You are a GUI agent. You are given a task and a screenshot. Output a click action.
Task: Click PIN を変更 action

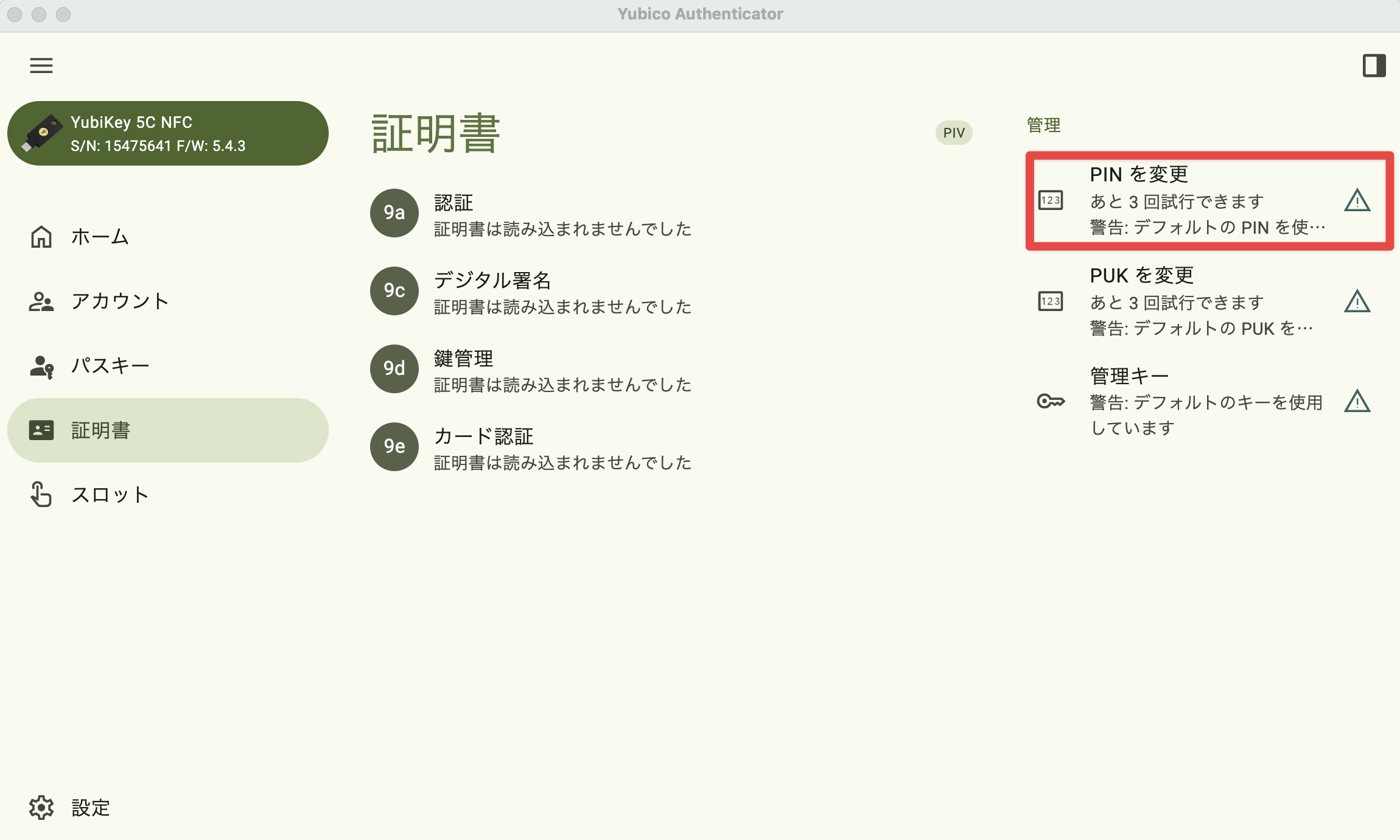tap(1209, 200)
